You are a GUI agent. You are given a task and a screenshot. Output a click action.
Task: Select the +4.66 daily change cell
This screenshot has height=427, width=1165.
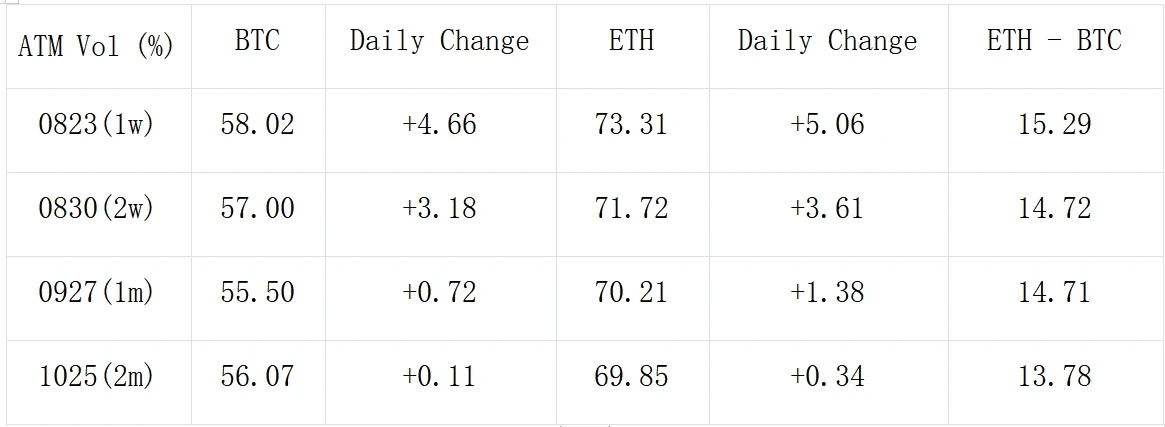coord(439,125)
